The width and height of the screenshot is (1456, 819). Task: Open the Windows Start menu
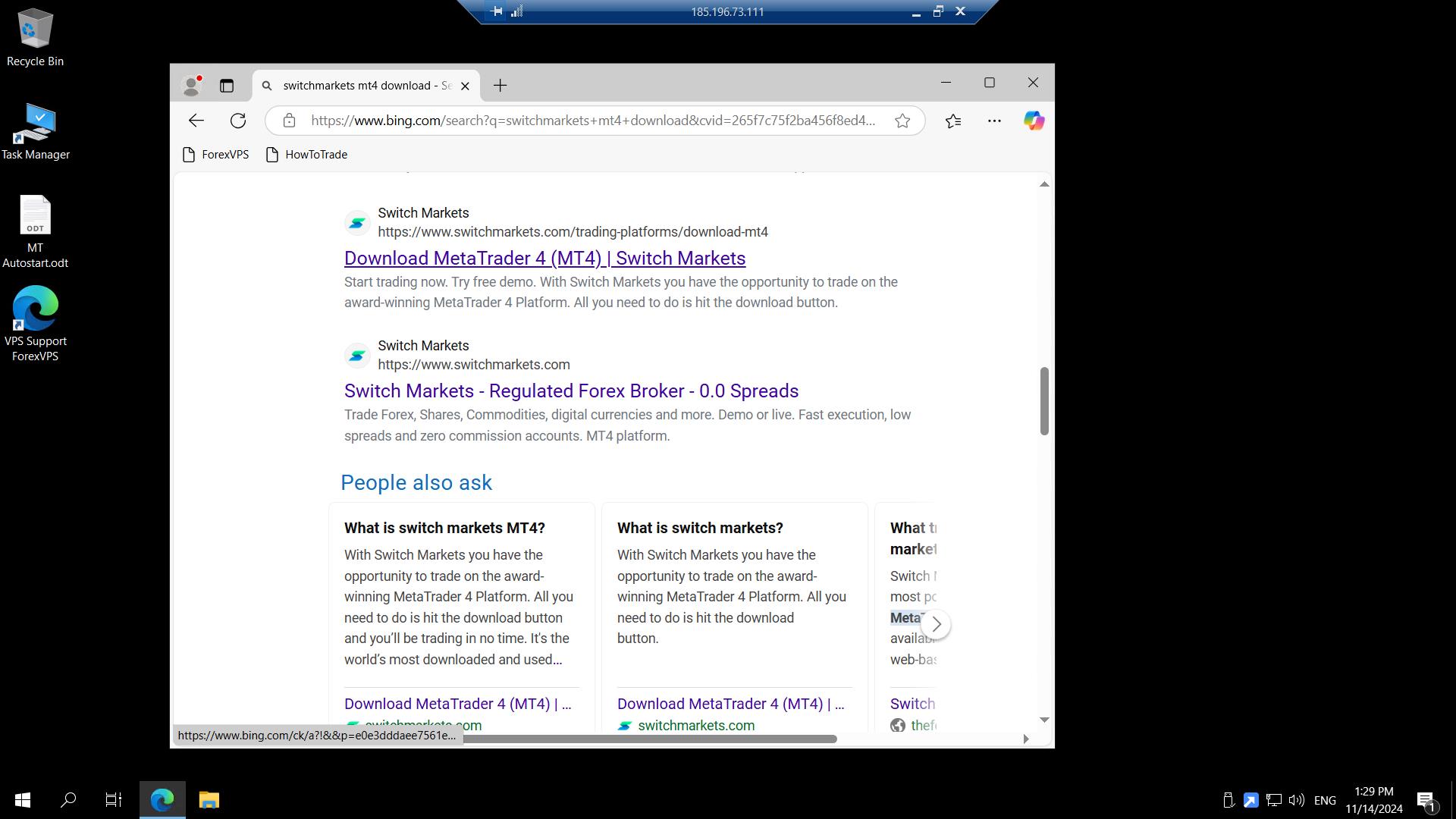23,800
